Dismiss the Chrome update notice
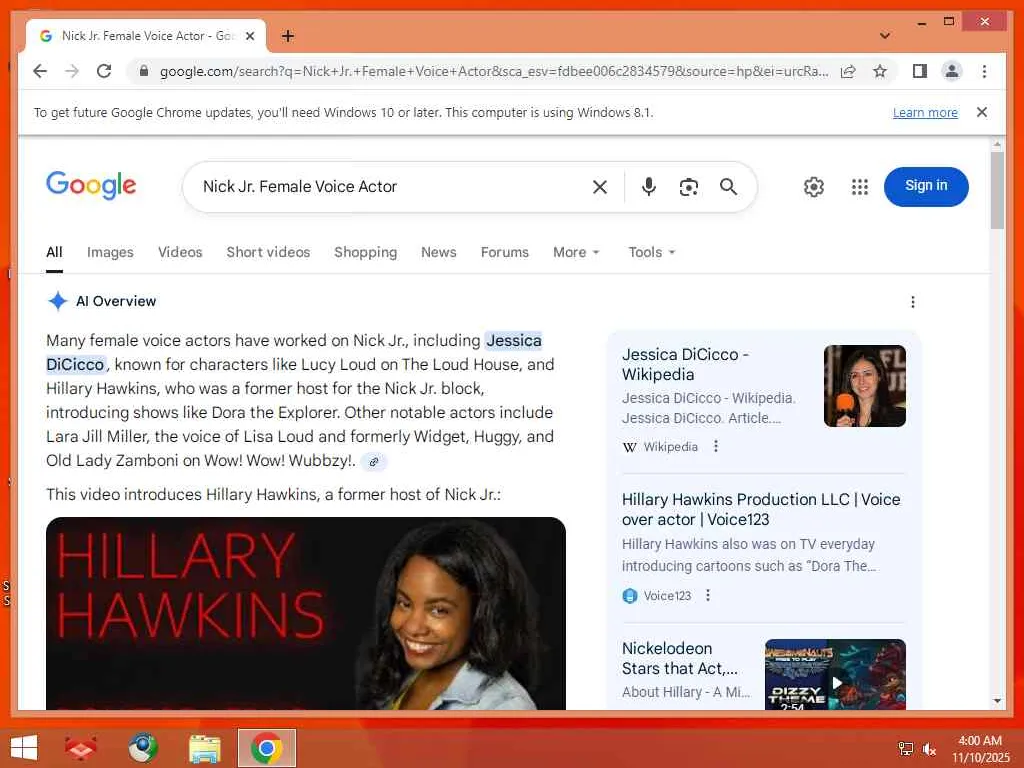The image size is (1024, 768). [x=982, y=112]
